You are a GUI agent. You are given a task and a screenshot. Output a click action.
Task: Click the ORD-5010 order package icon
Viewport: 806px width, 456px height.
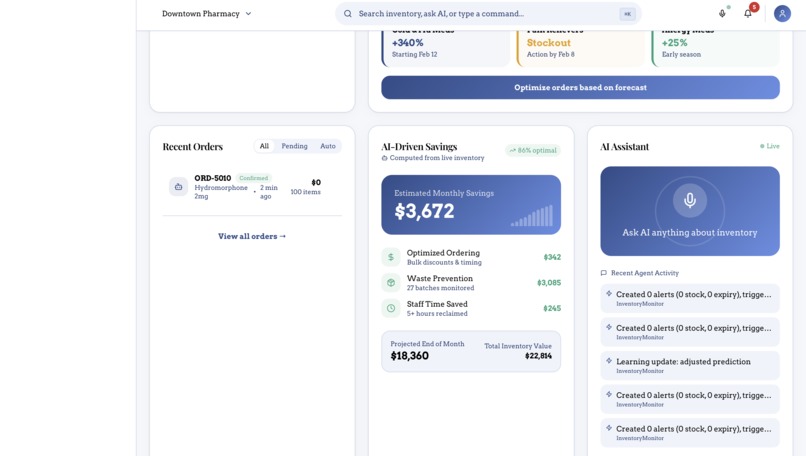pos(178,187)
